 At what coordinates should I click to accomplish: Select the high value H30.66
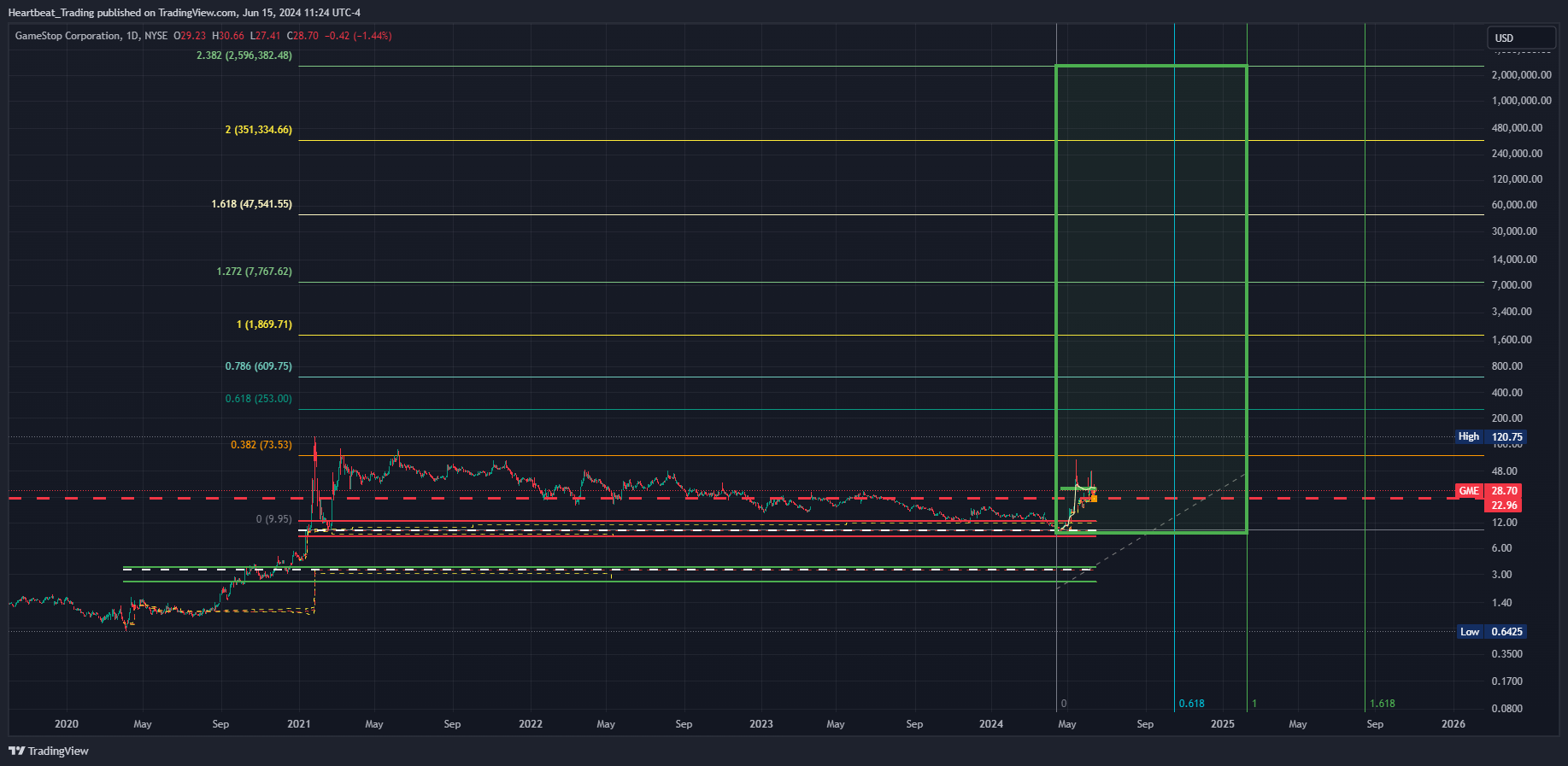pyautogui.click(x=228, y=36)
